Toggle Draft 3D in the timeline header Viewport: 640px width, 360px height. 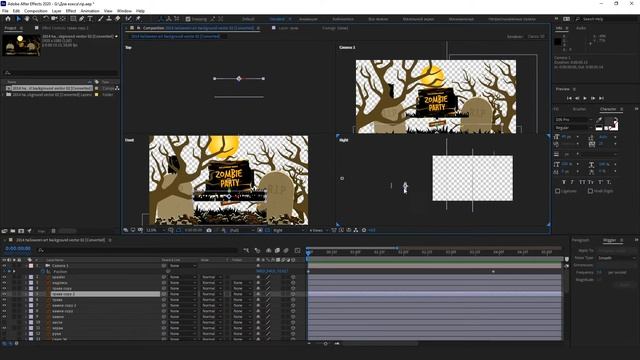[x=258, y=250]
